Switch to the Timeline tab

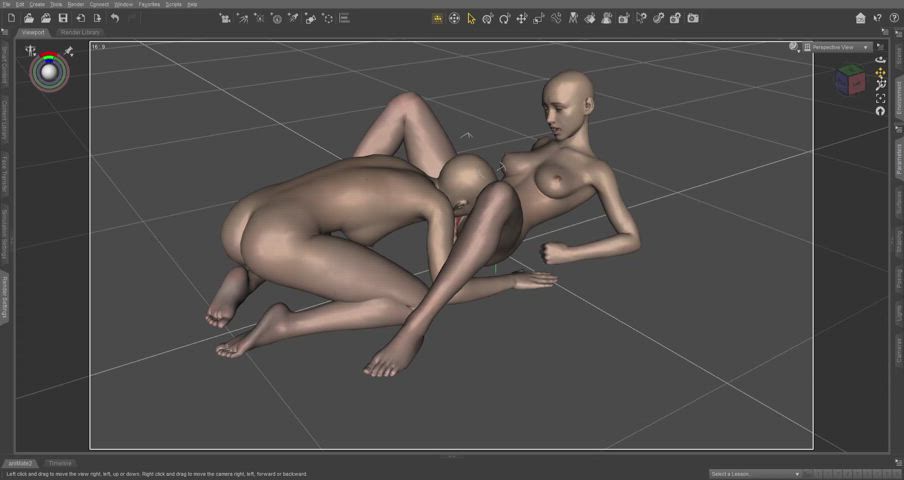59,464
